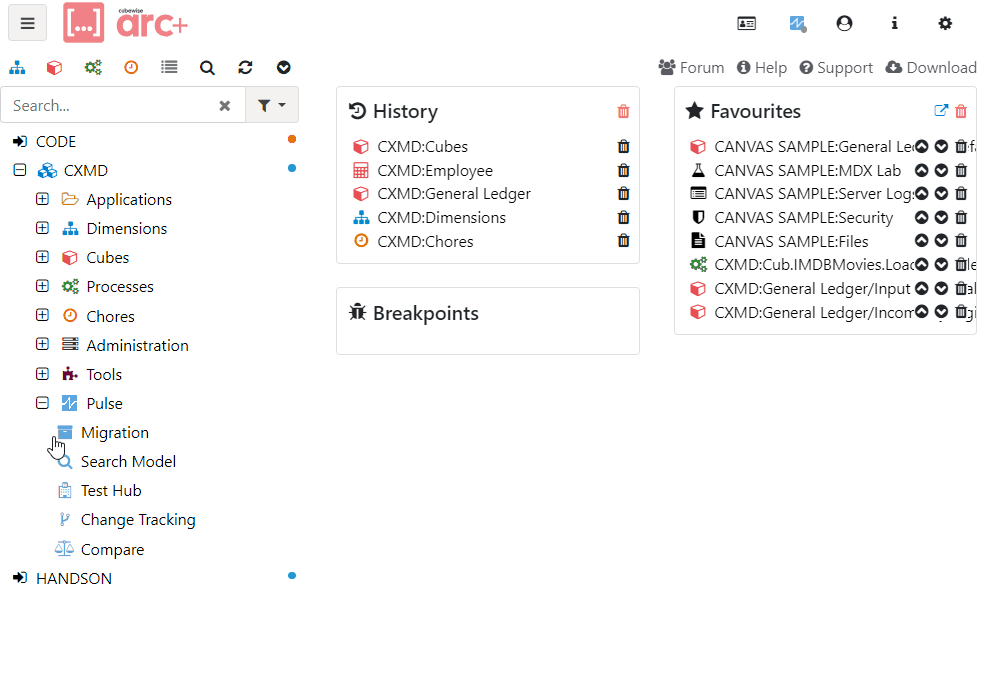The width and height of the screenshot is (995, 691).
Task: Open the processes gears toolbar icon
Action: pyautogui.click(x=93, y=68)
